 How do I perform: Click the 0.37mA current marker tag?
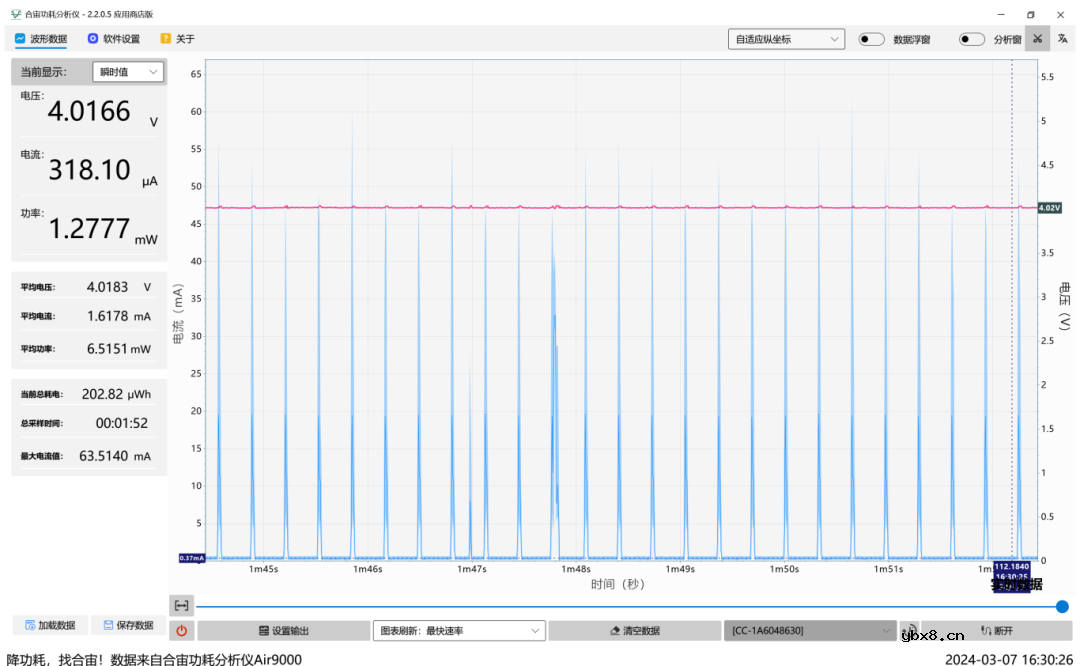pyautogui.click(x=191, y=558)
